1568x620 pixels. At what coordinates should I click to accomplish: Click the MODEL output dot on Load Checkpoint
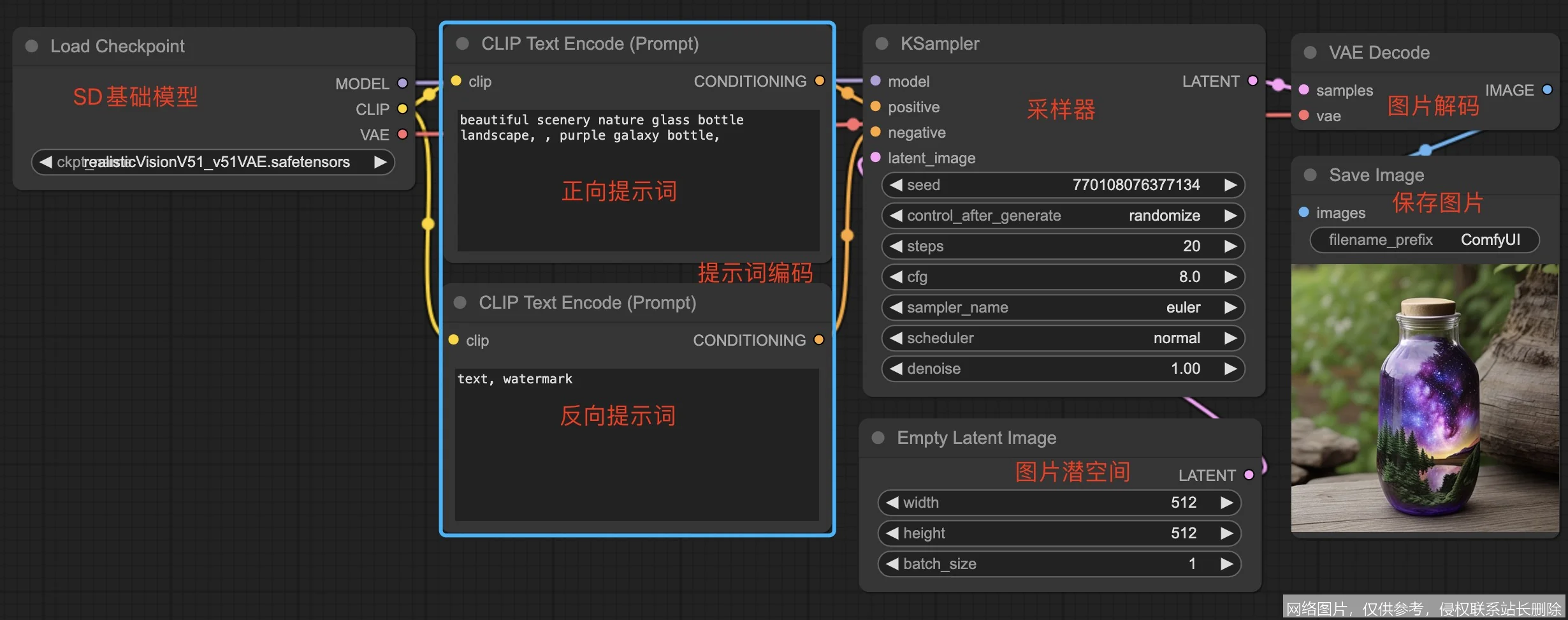(402, 84)
